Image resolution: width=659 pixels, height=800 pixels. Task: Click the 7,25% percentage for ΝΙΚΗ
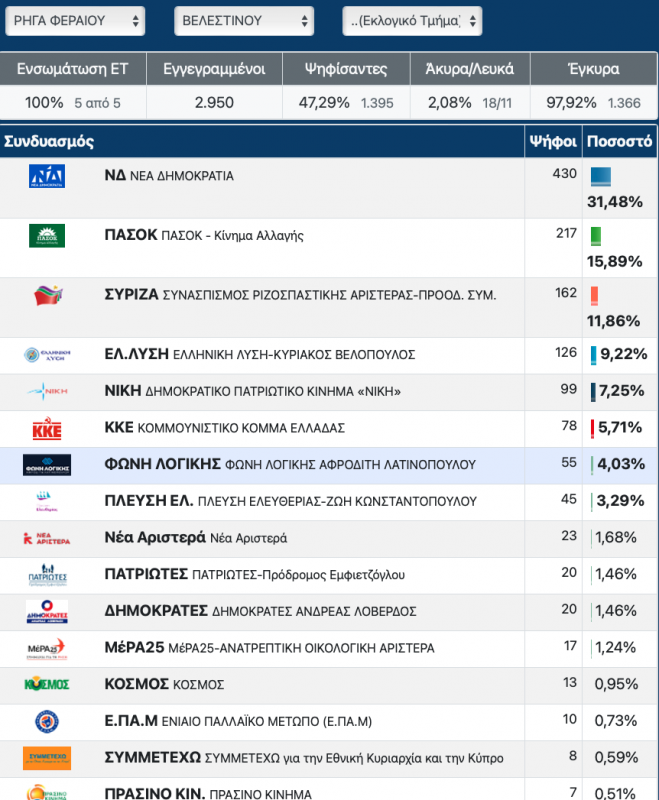coord(622,391)
